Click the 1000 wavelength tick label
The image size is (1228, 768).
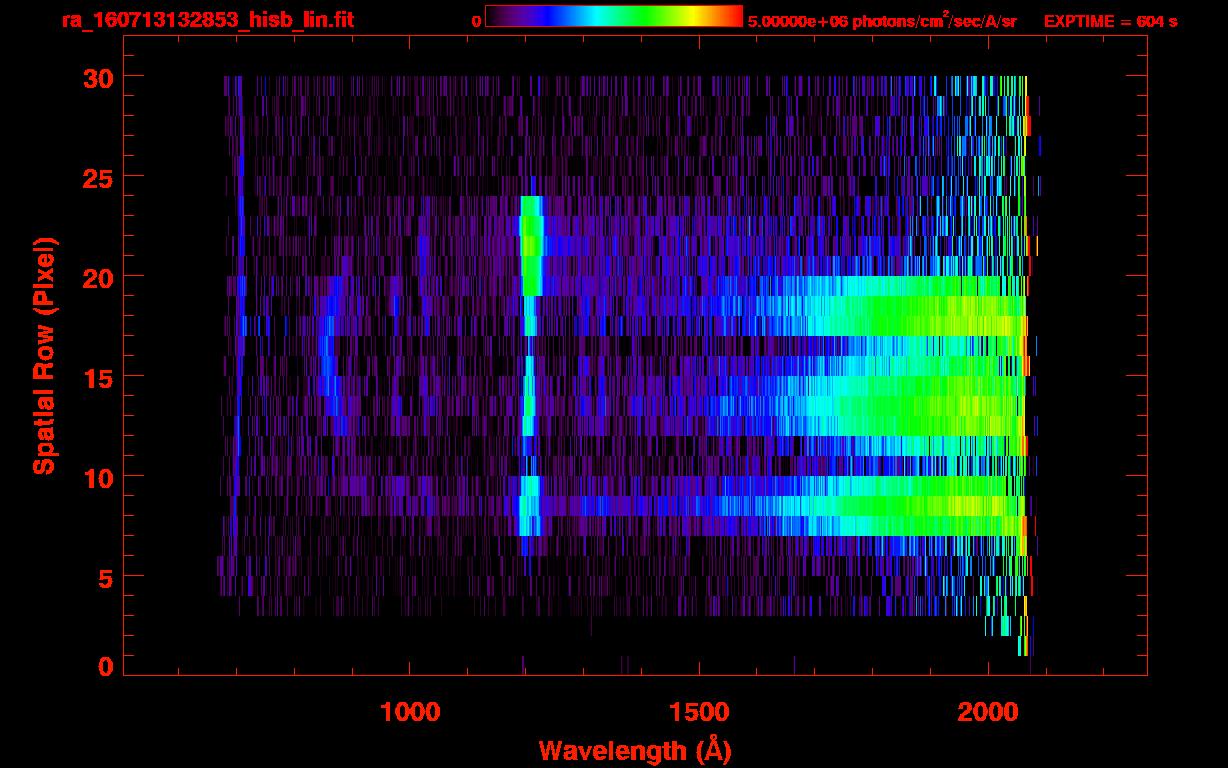410,712
